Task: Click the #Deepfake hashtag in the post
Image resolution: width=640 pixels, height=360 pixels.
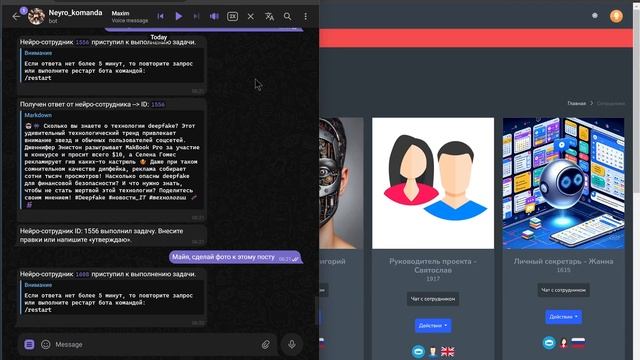Action: 90,198
